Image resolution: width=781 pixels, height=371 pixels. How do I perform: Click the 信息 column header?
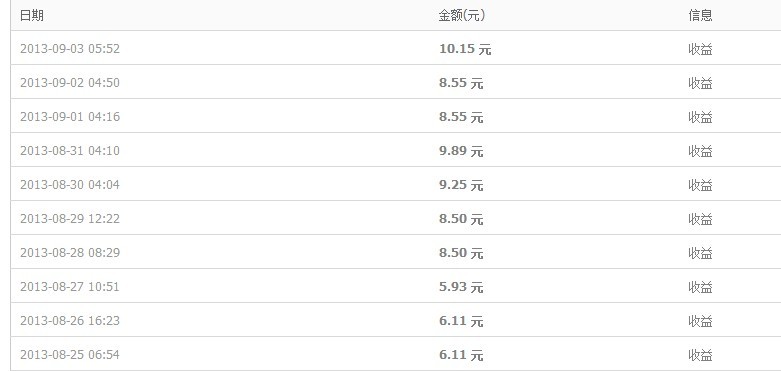[x=700, y=15]
